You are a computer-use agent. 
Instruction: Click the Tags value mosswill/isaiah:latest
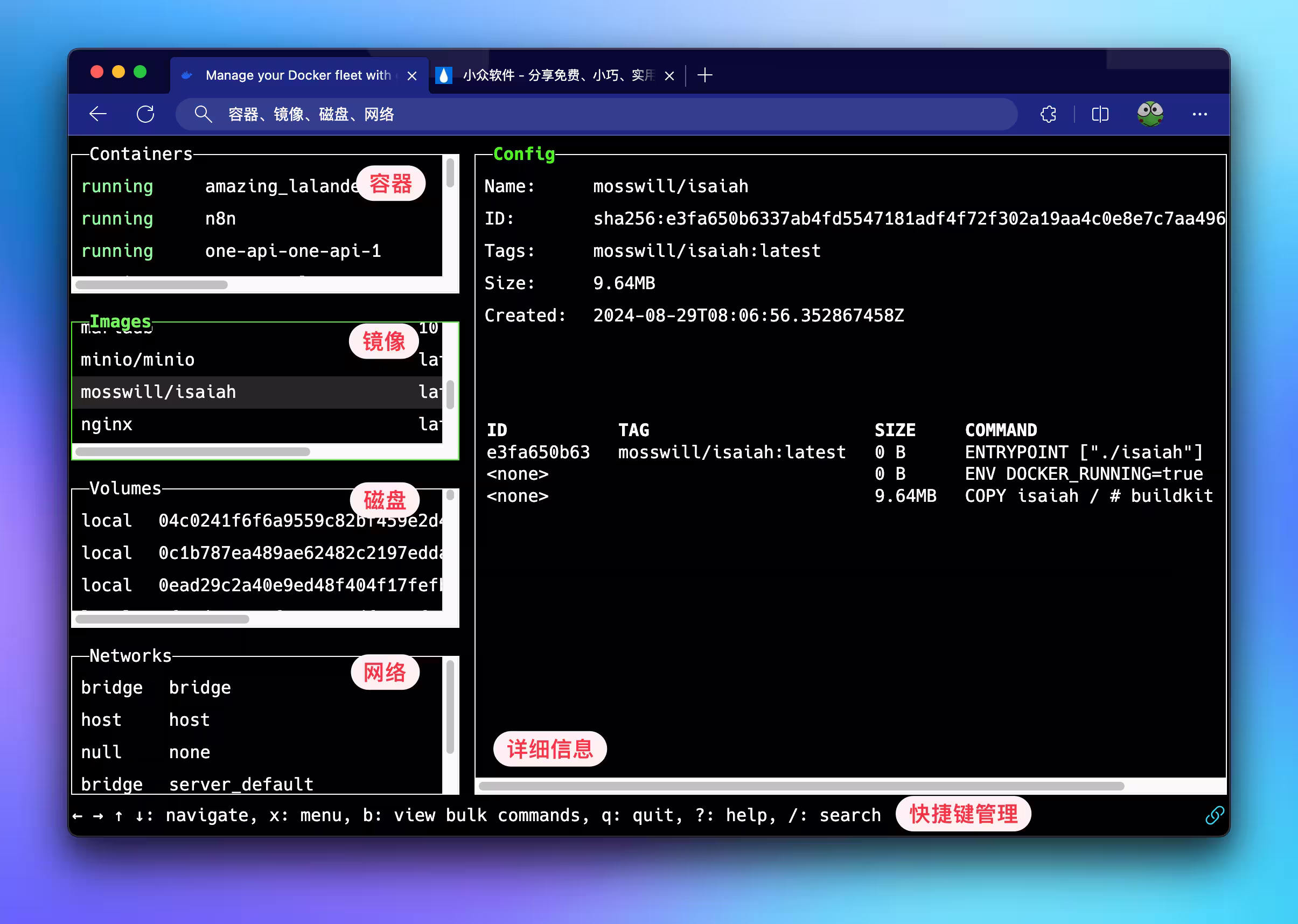(x=707, y=251)
